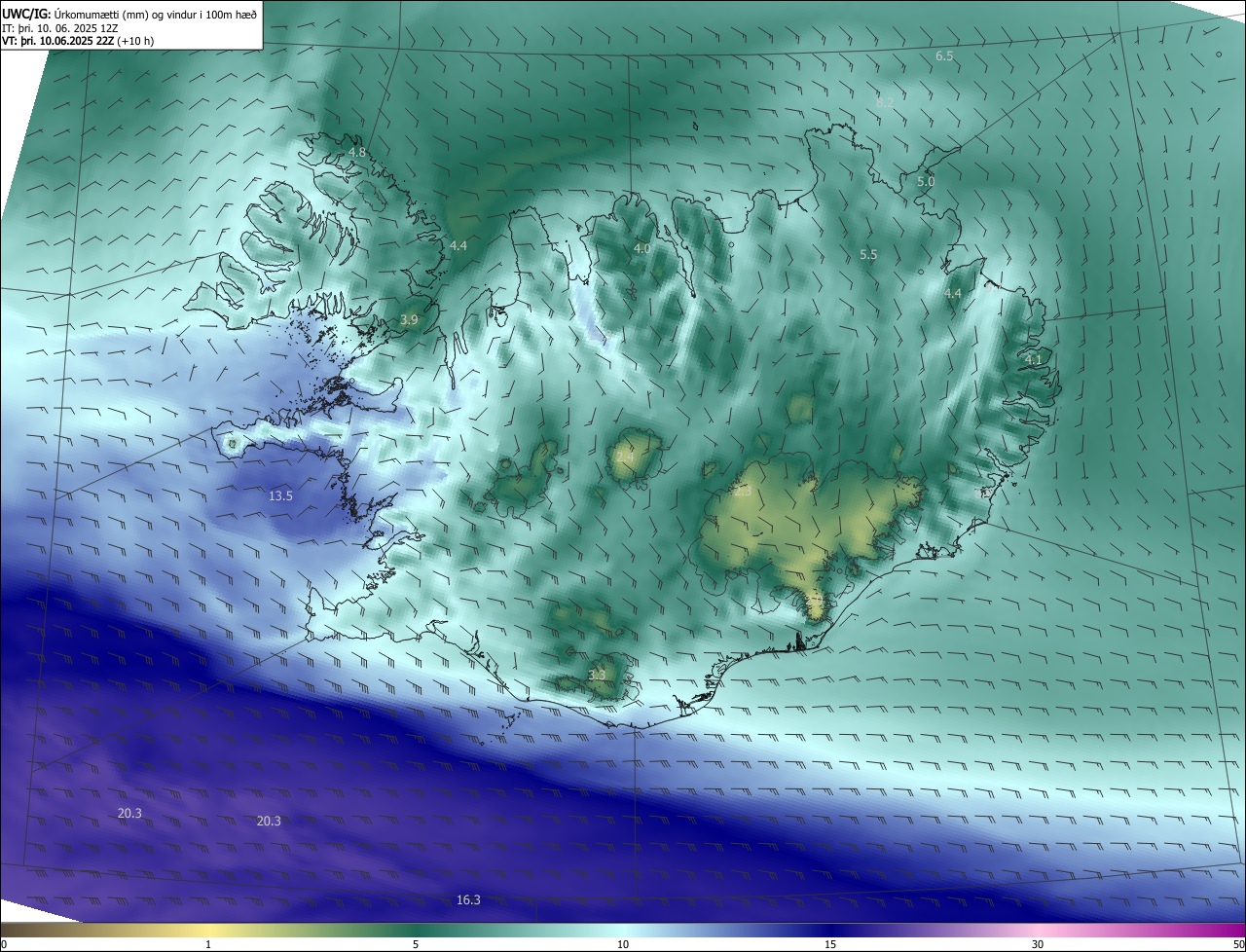The width and height of the screenshot is (1246, 952).
Task: Click the precipitation value 2.4 on the map
Action: click(x=625, y=456)
